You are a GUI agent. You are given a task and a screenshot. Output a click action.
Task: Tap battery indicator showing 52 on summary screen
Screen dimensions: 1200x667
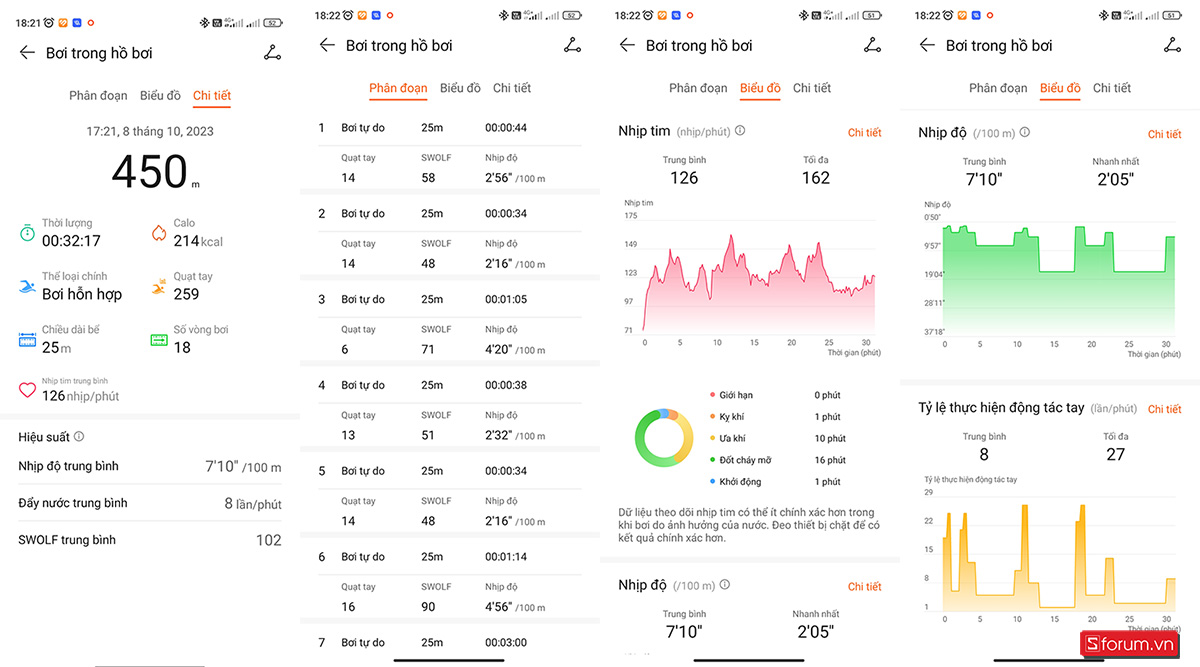(x=272, y=22)
